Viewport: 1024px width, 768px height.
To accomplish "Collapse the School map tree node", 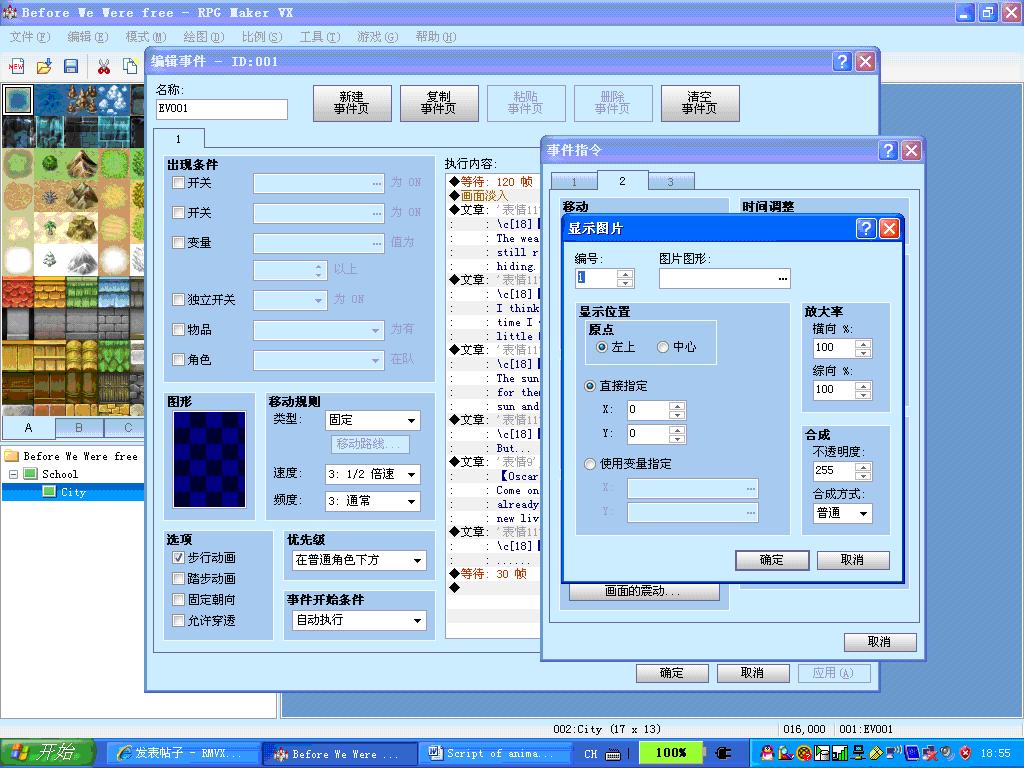I will point(13,474).
